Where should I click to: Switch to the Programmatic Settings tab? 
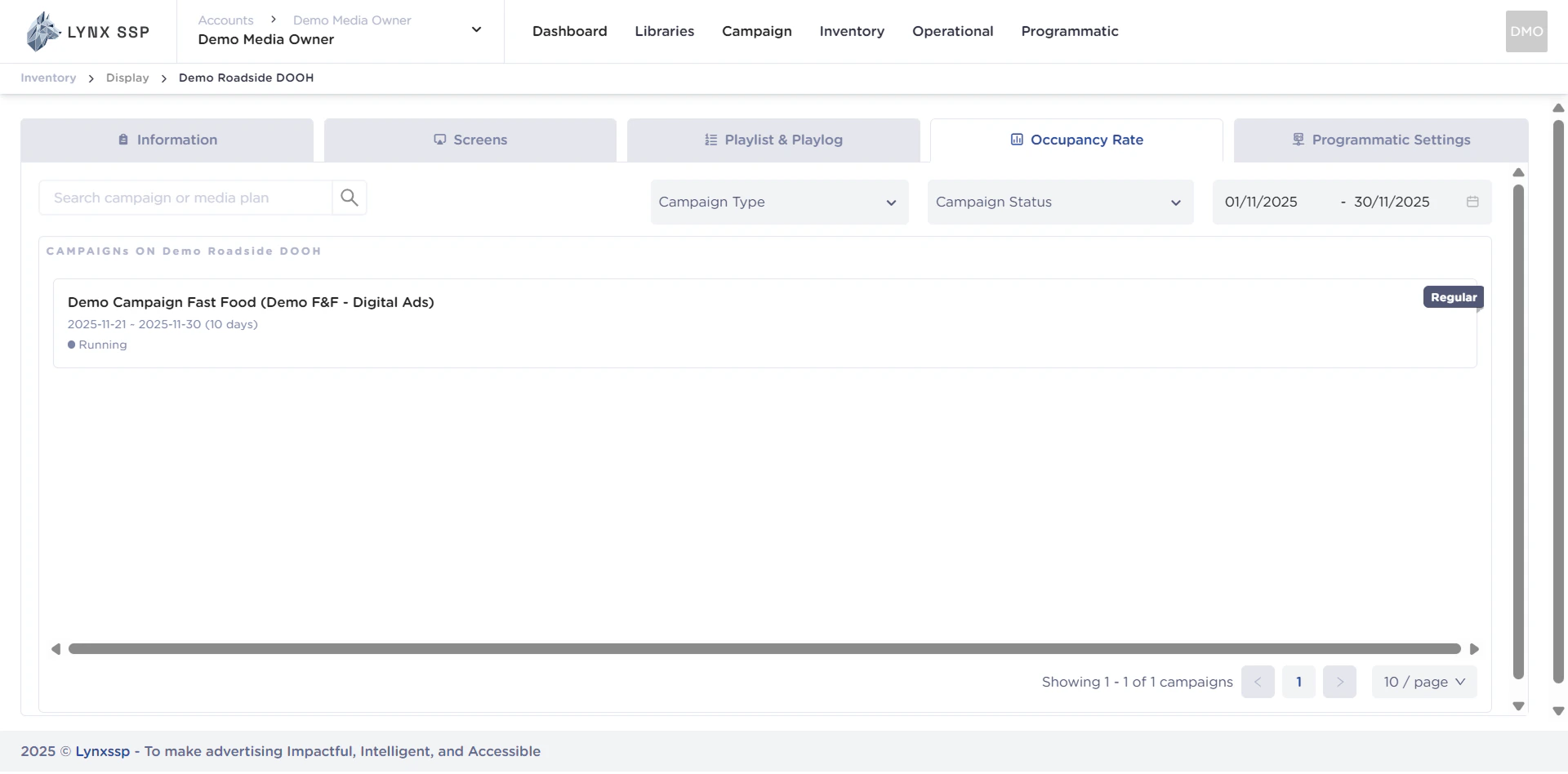1381,140
